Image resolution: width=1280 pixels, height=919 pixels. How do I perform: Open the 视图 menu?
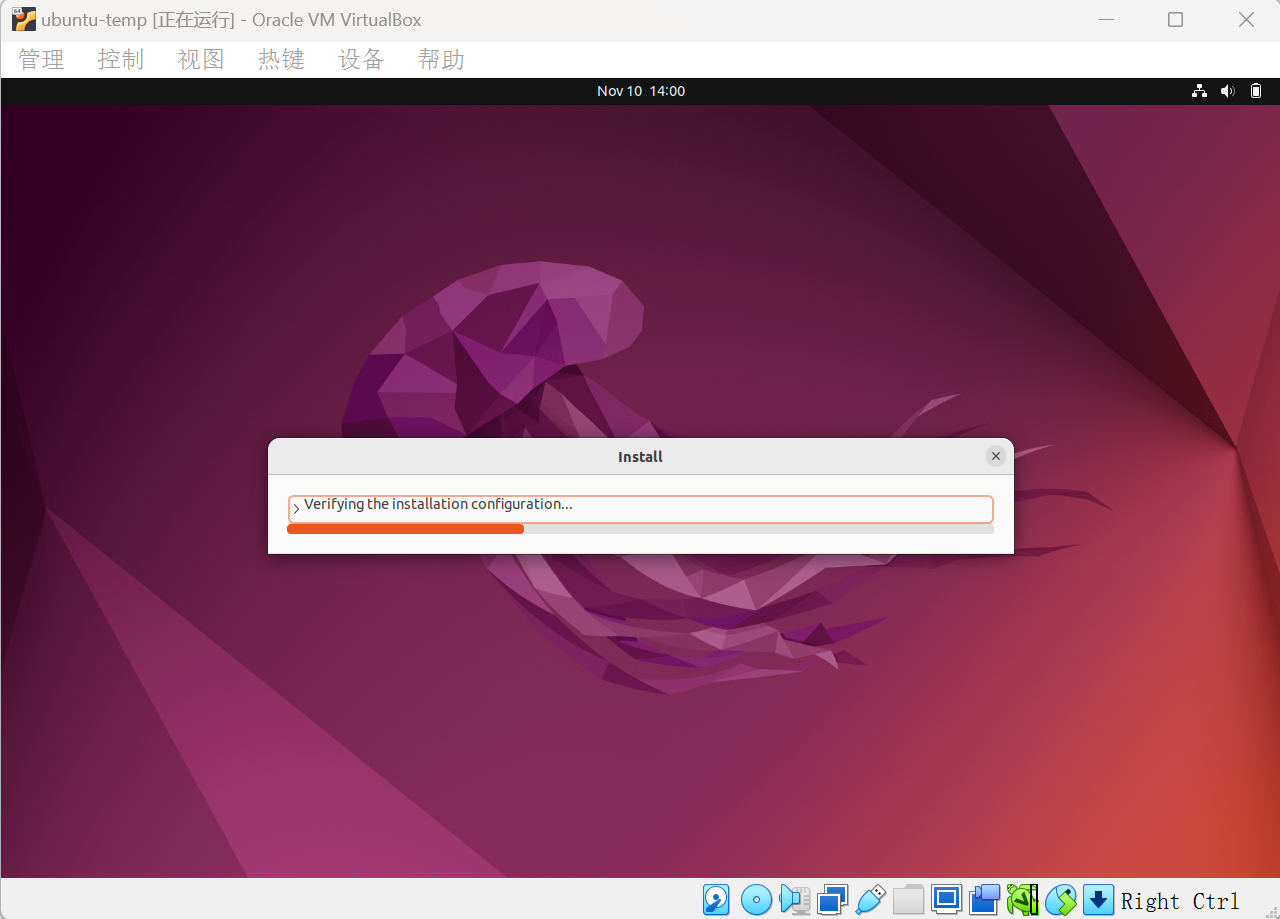point(201,60)
